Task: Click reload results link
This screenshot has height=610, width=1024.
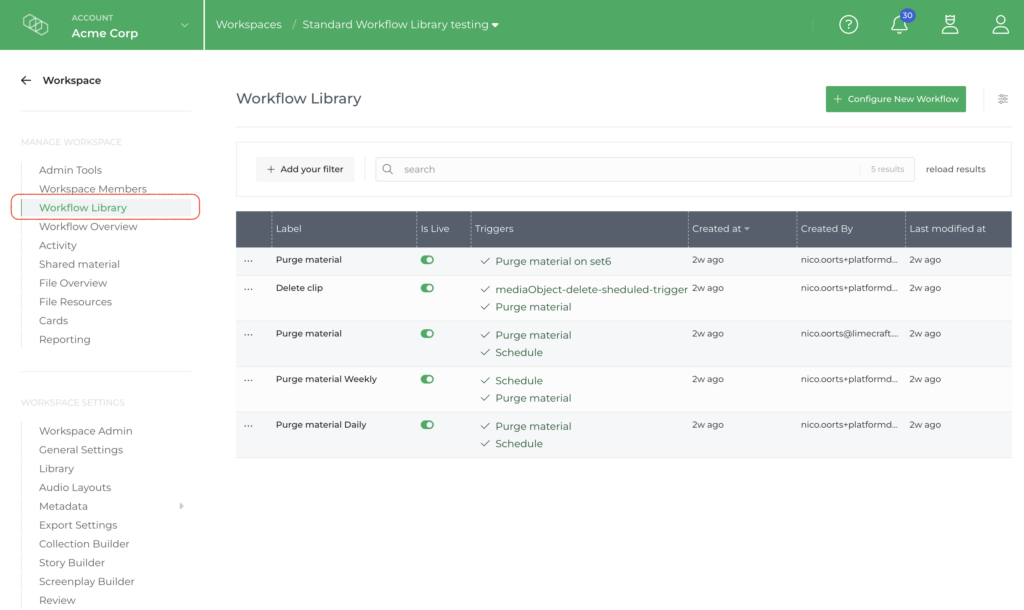Action: (x=955, y=169)
